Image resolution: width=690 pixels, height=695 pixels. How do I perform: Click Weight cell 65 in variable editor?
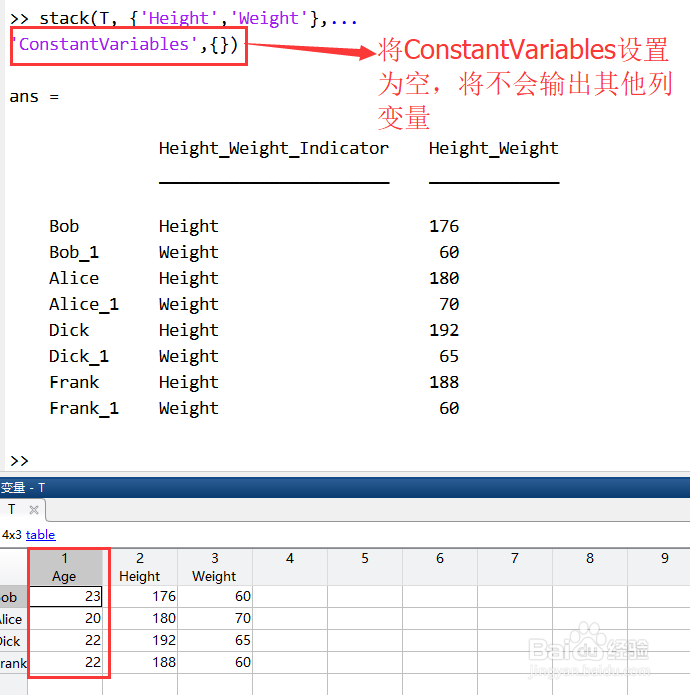click(x=215, y=640)
